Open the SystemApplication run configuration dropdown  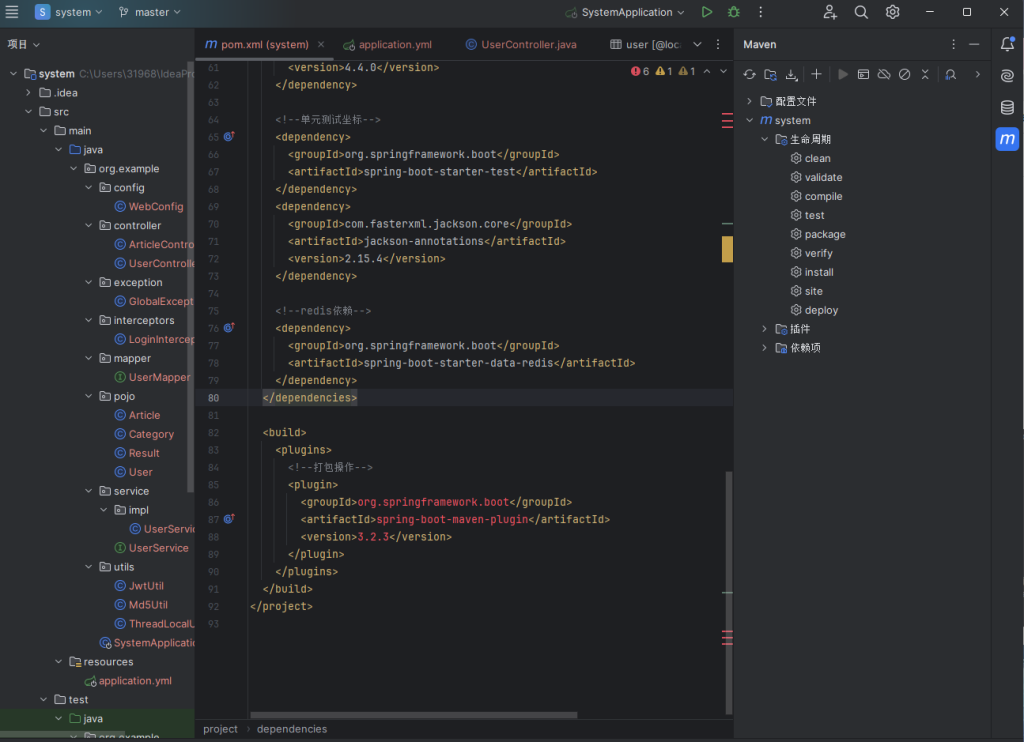(x=625, y=12)
